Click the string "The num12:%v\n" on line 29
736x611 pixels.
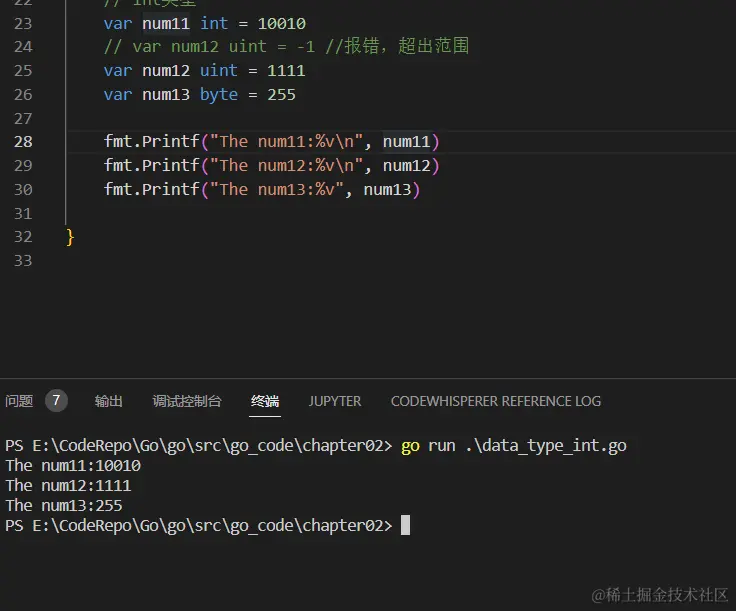pyautogui.click(x=286, y=166)
